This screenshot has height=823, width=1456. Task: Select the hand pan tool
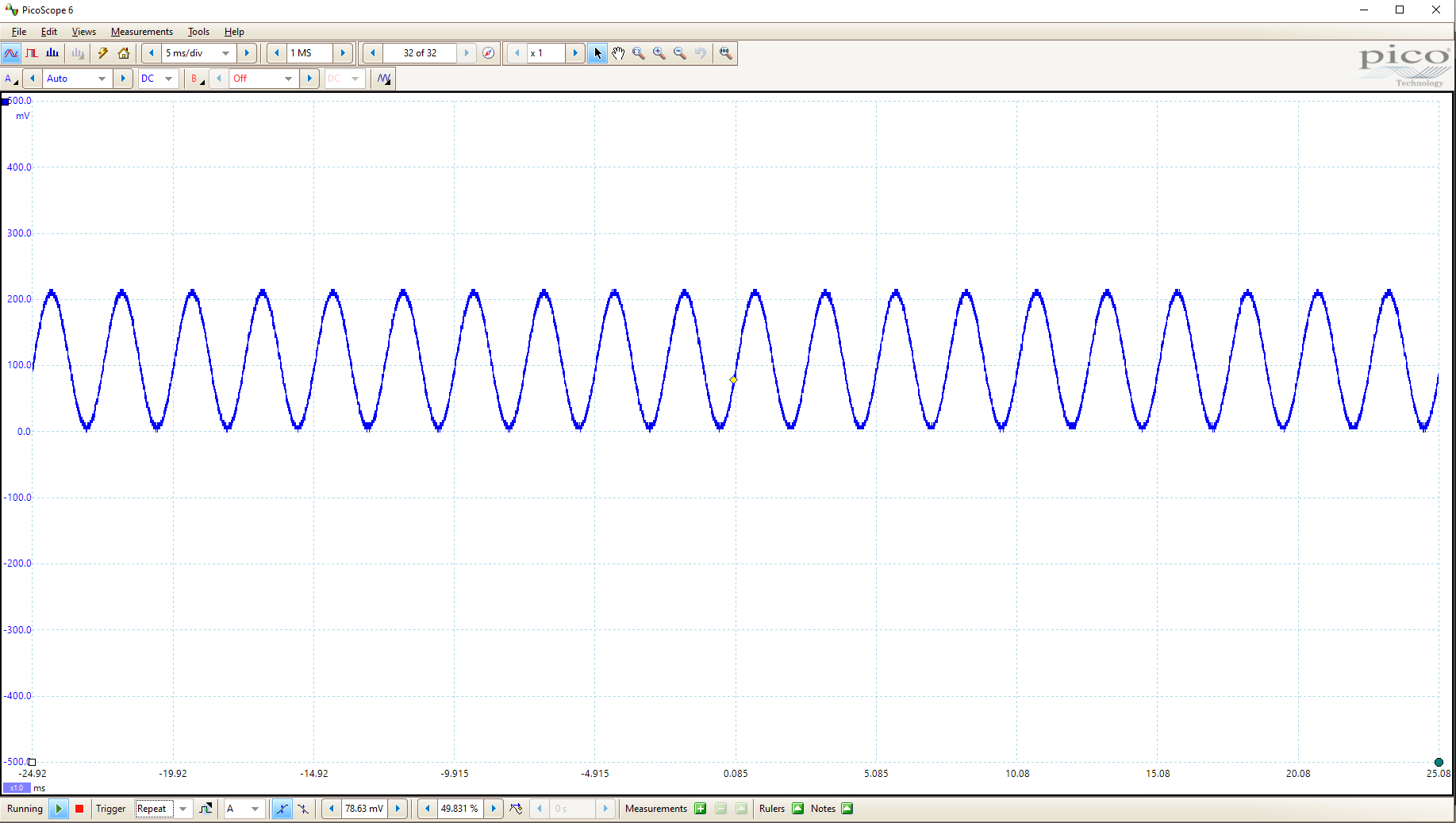click(x=618, y=53)
